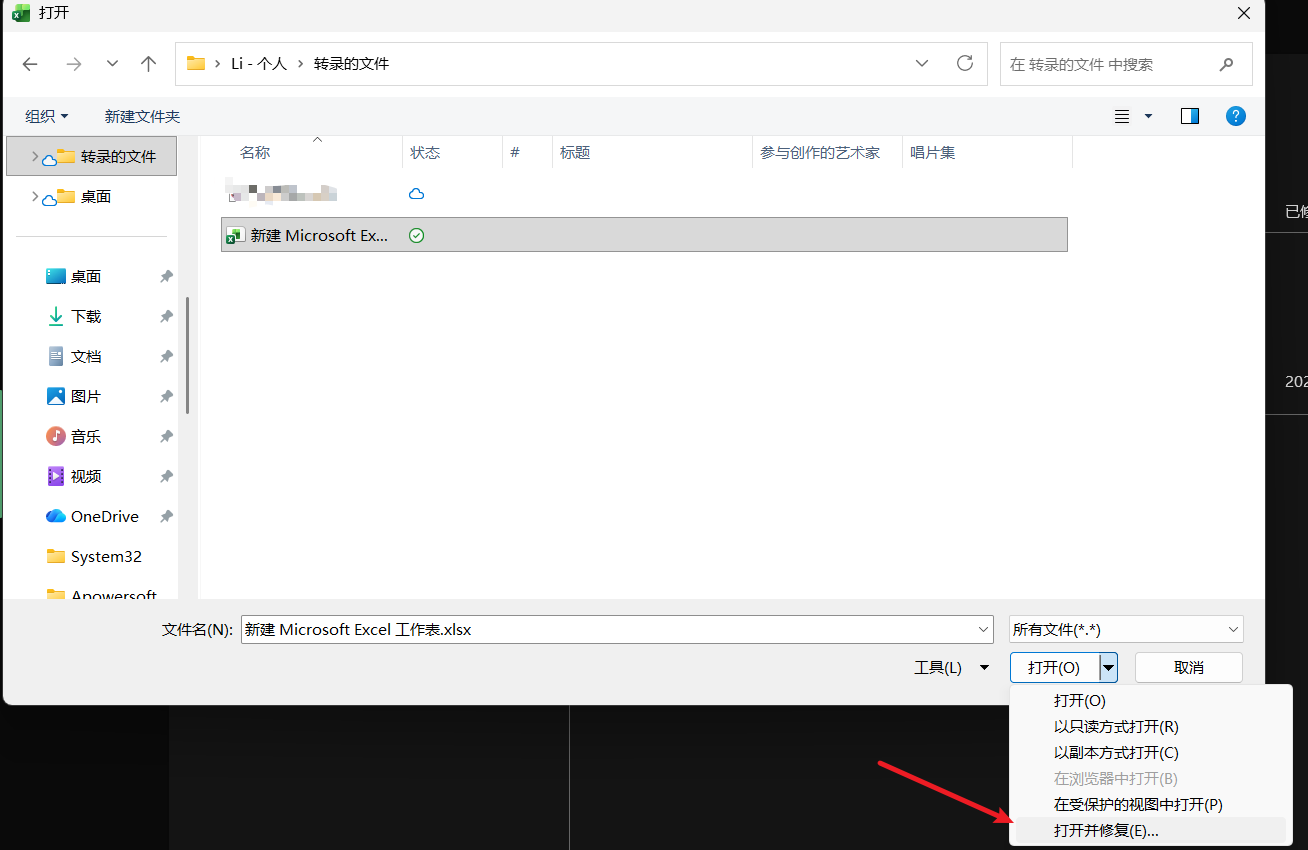Sort by 名称 column header
1308x850 pixels.
pos(255,152)
